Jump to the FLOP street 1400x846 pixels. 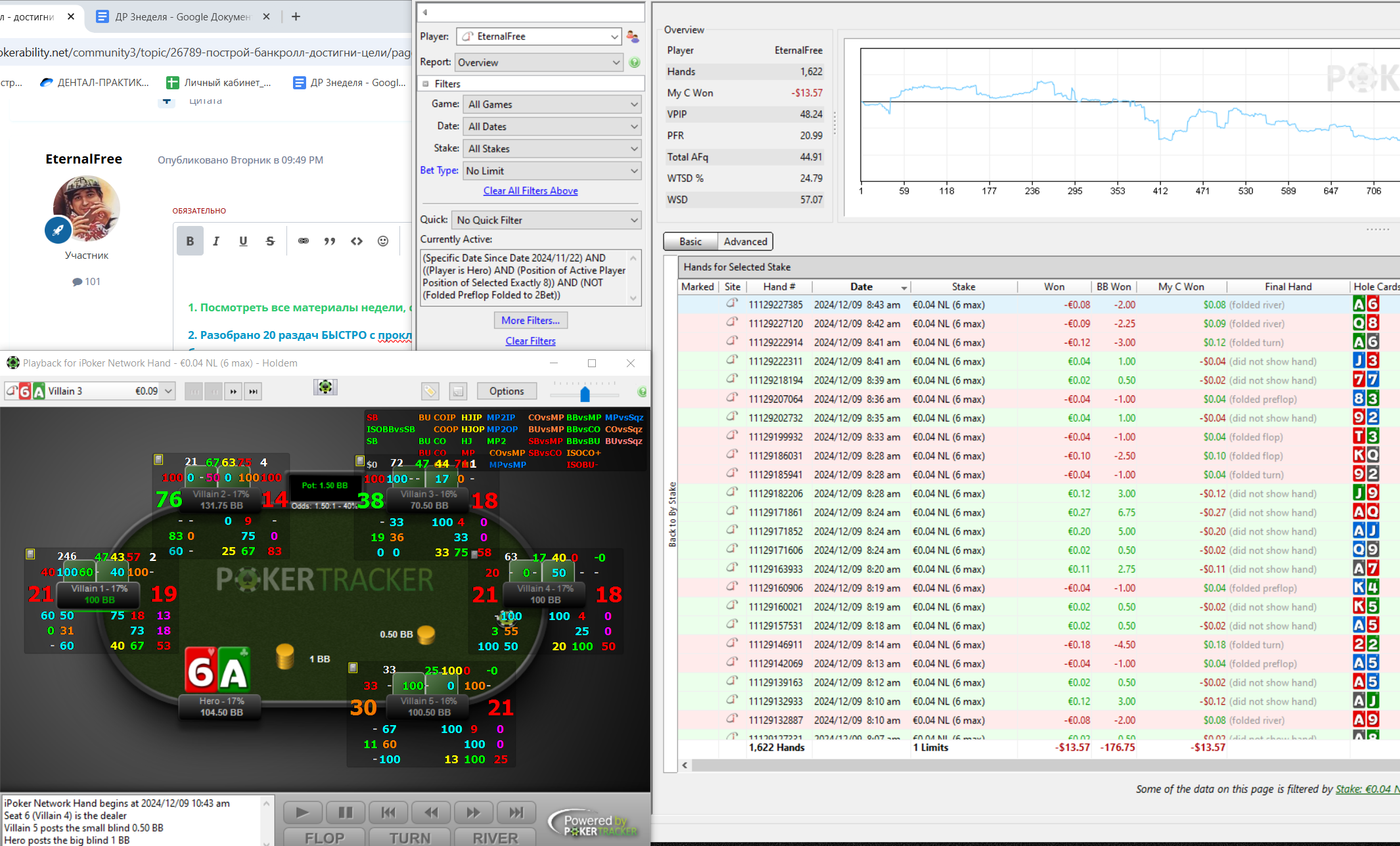[x=325, y=838]
